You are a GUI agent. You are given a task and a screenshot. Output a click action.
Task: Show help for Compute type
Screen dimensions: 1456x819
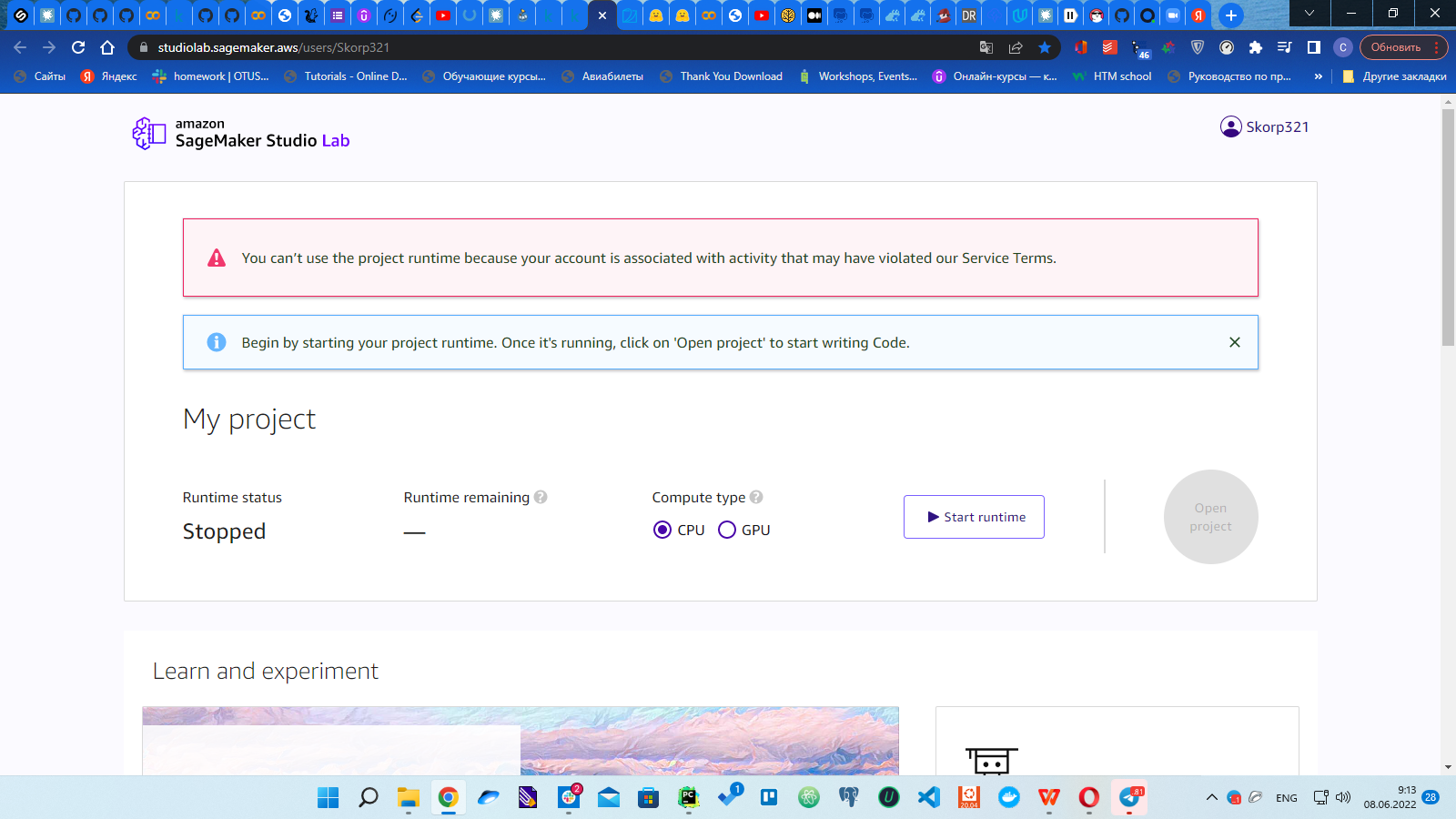pos(756,497)
